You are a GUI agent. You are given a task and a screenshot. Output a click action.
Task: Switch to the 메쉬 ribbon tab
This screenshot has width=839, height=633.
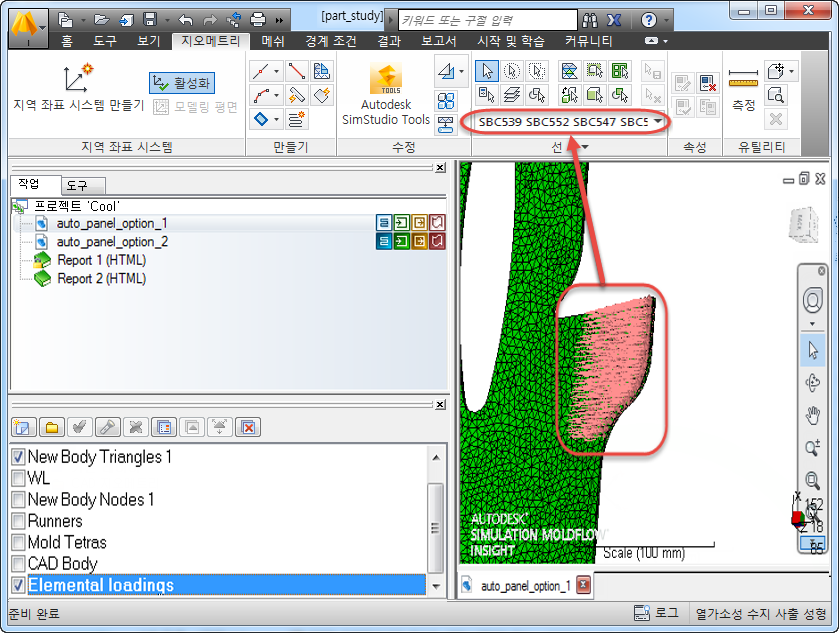(x=273, y=41)
